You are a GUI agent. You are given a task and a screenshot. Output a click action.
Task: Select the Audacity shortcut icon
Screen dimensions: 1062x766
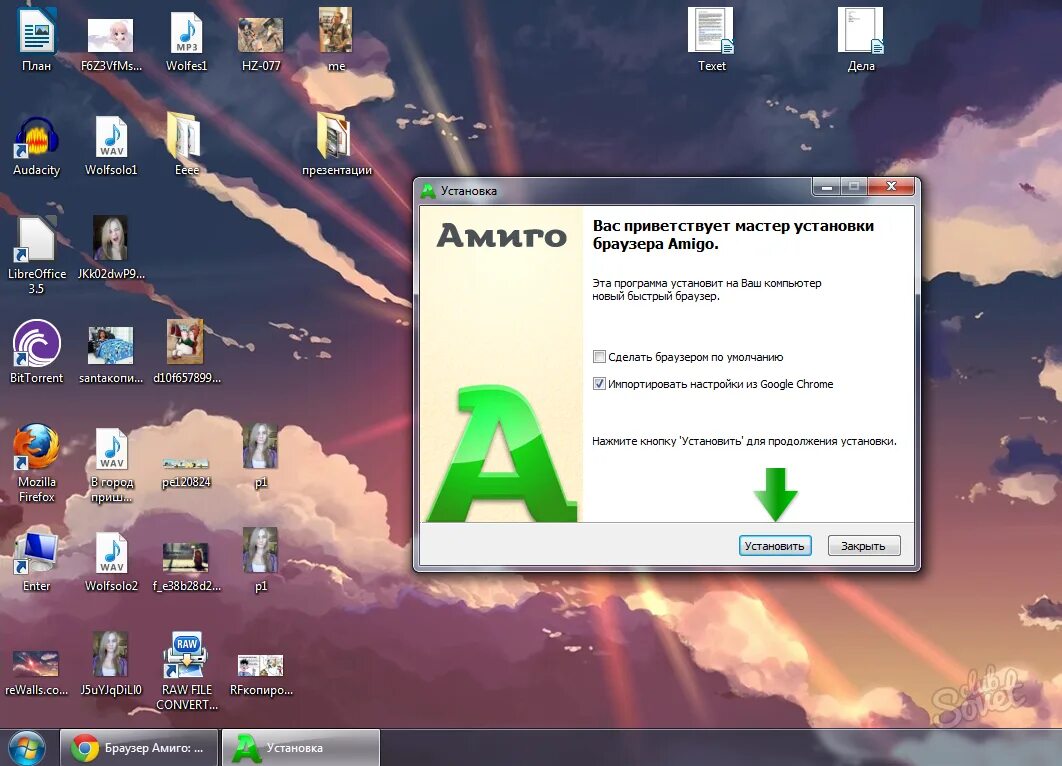[x=37, y=137]
